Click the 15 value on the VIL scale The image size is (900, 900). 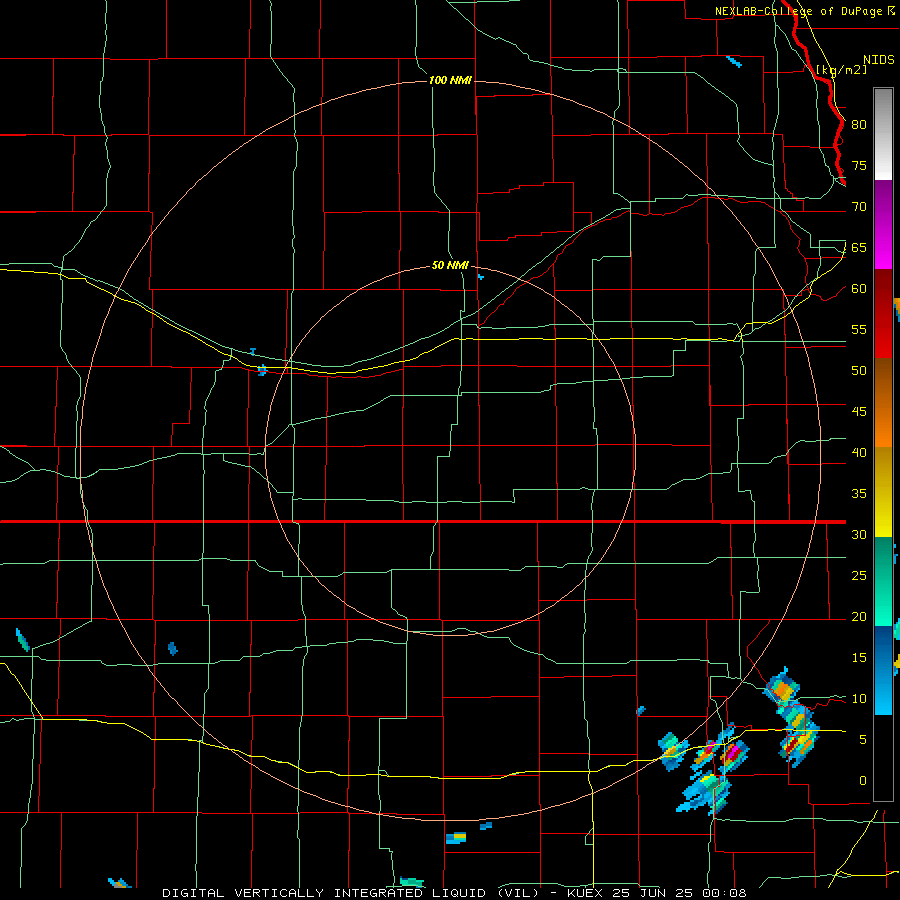pyautogui.click(x=859, y=658)
